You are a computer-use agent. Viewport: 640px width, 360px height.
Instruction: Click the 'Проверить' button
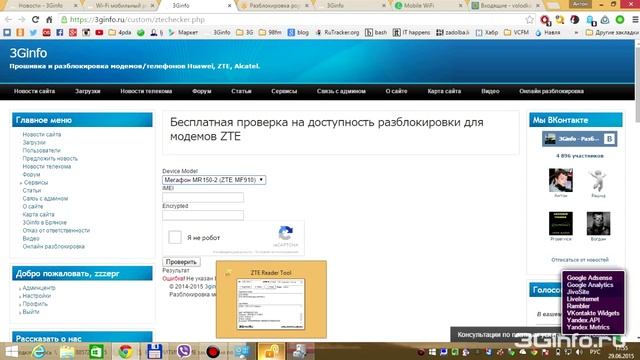pyautogui.click(x=181, y=262)
